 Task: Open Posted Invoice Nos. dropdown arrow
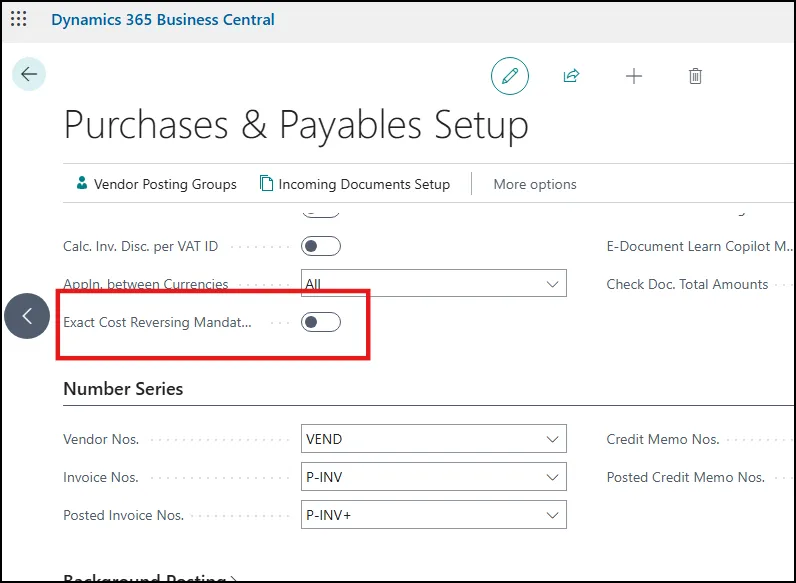coord(552,515)
